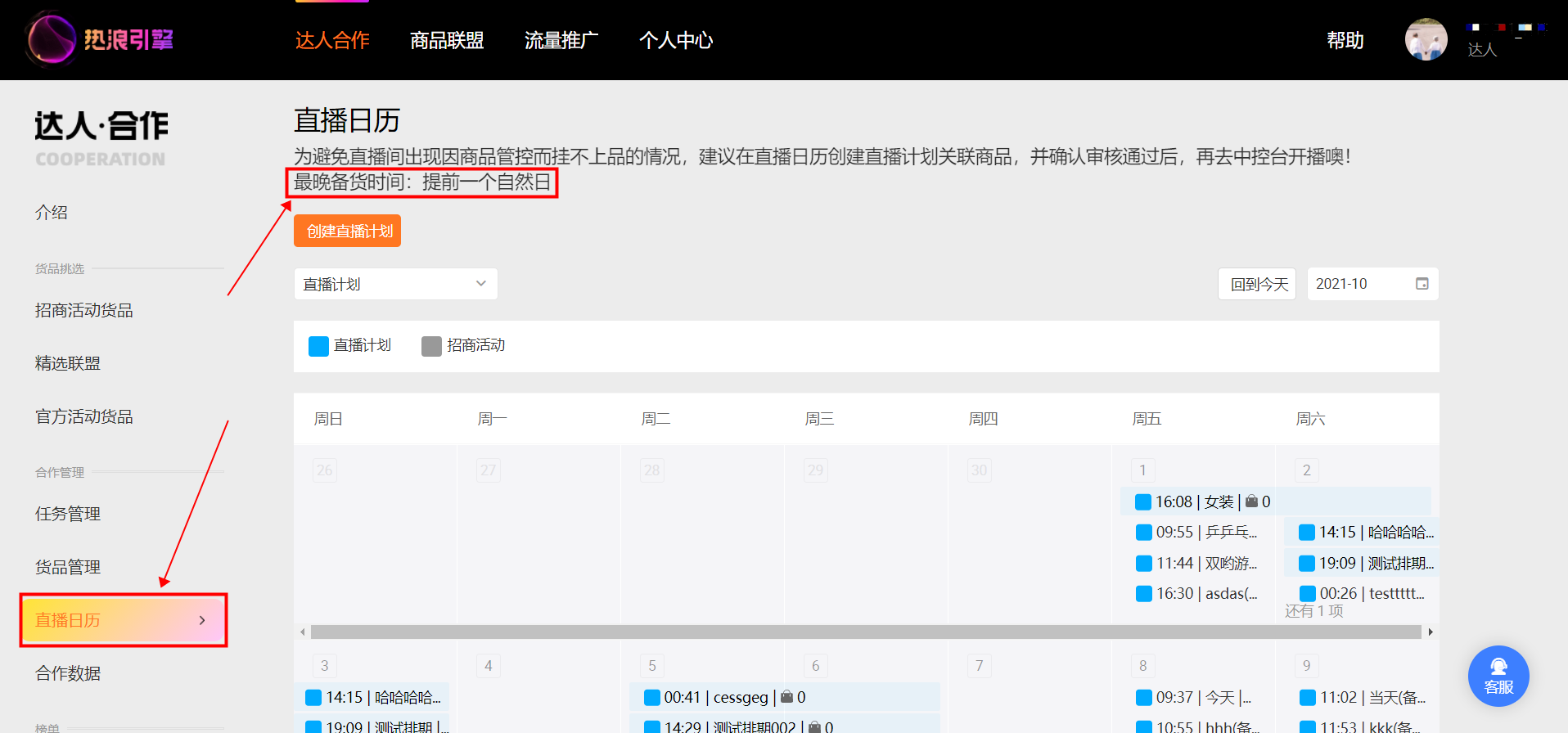Switch to 个人中心 top navigation tab
This screenshot has height=733, width=1568.
pos(676,40)
